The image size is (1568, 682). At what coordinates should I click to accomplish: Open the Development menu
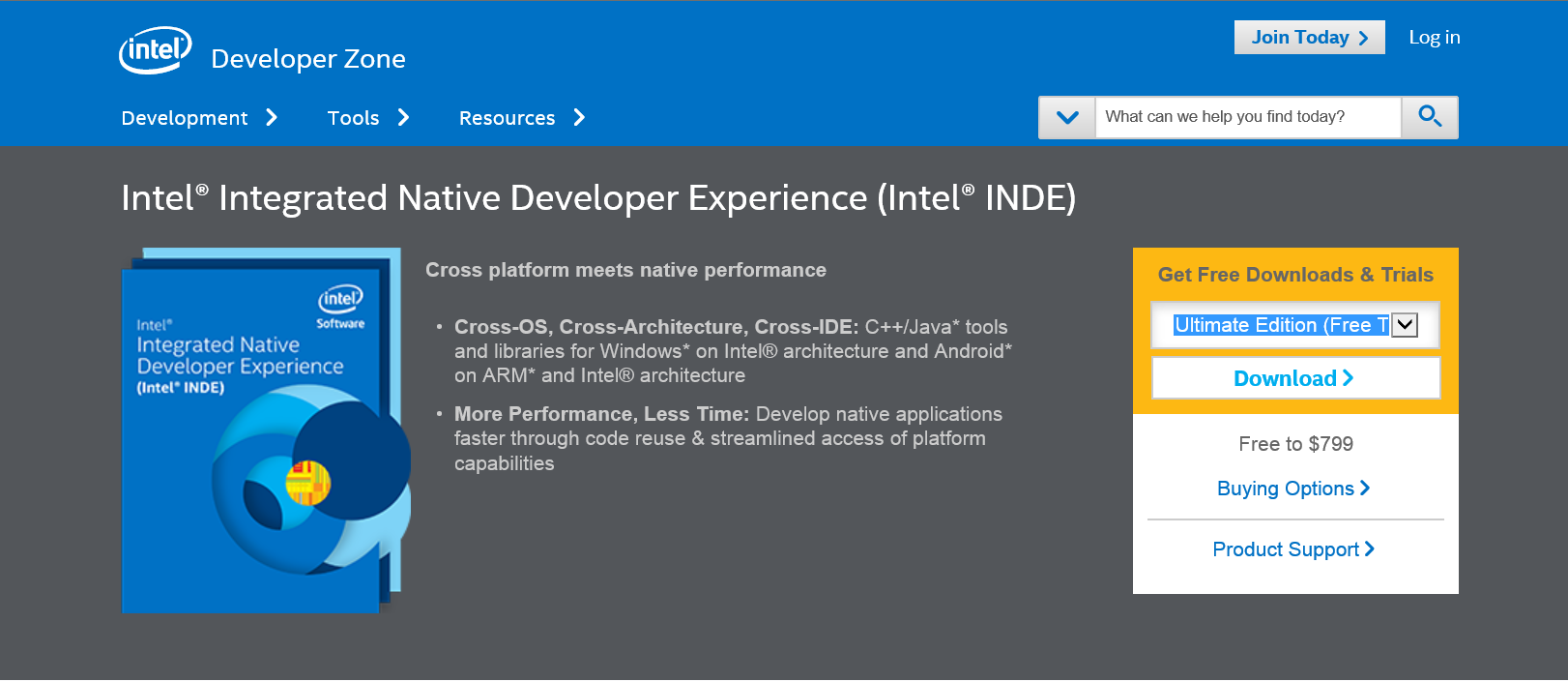[x=185, y=118]
